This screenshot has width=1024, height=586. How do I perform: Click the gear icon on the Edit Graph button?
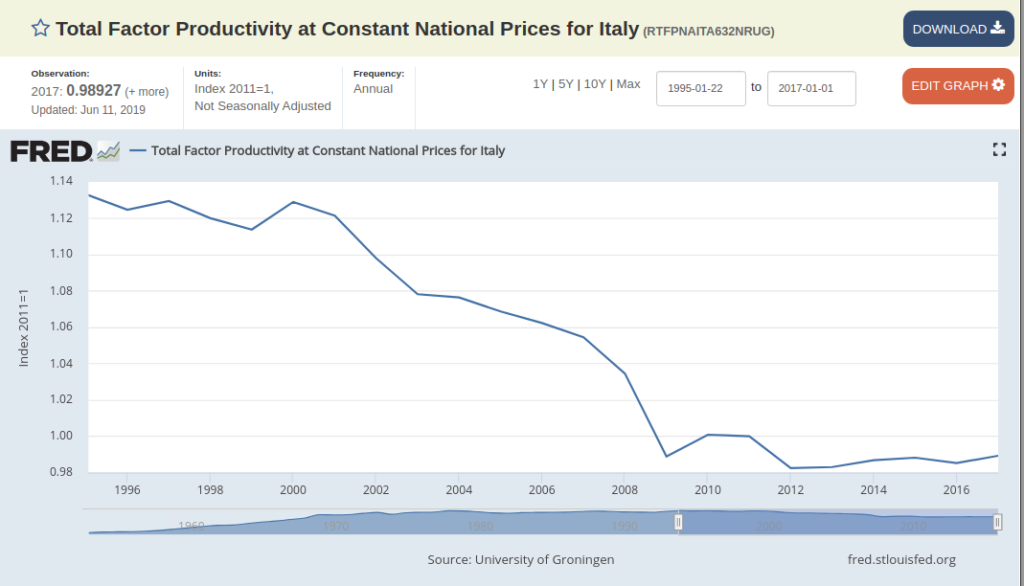point(998,85)
